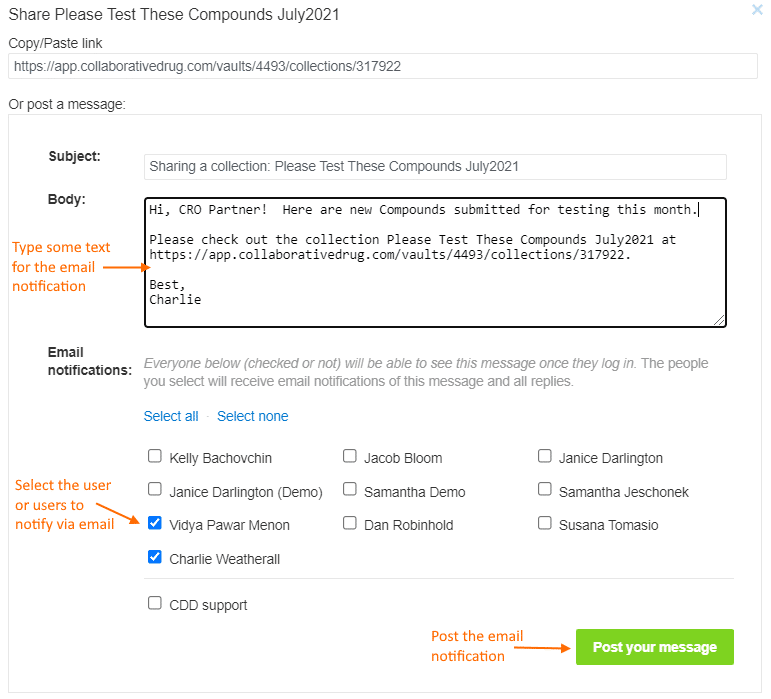Uncheck the Vidya Pawar Menon checkbox
771x699 pixels.
click(x=154, y=523)
